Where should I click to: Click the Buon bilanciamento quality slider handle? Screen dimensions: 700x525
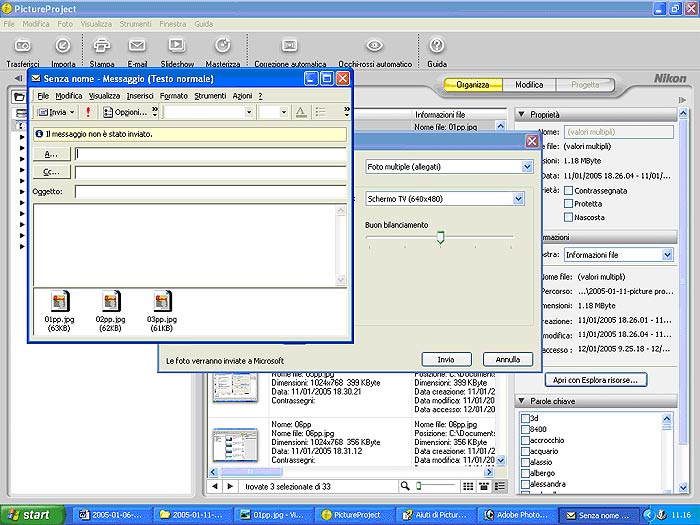coord(441,237)
